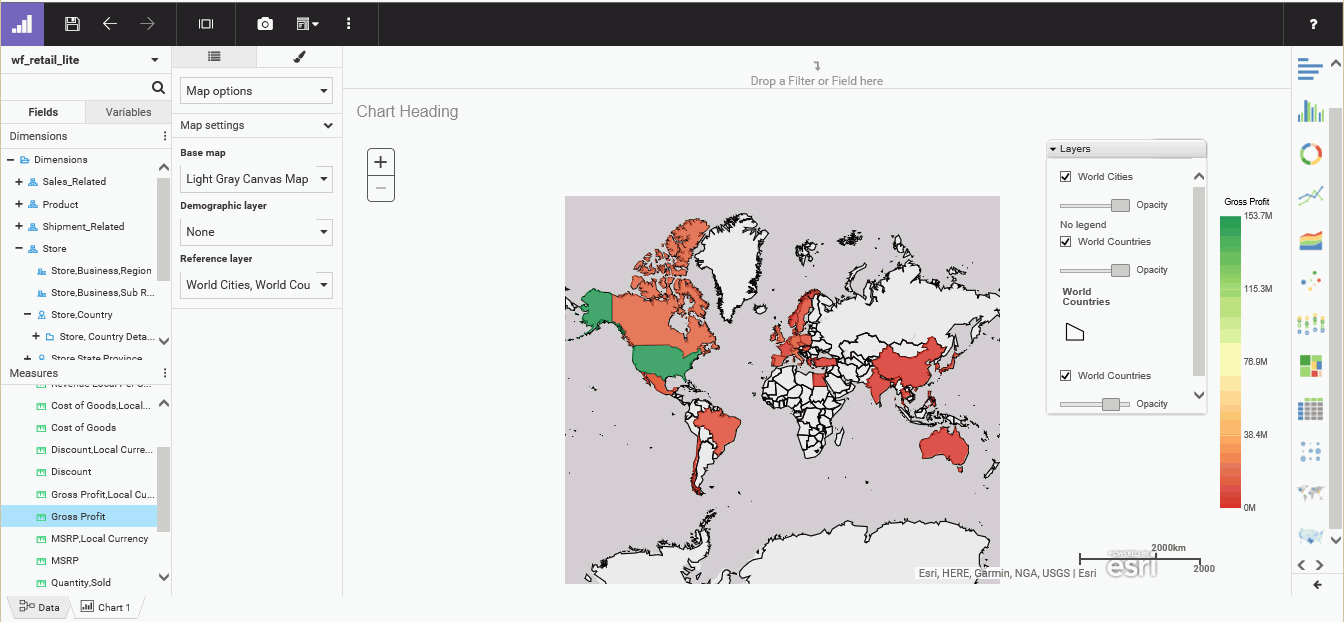Open the Base map dropdown
Image resolution: width=1344 pixels, height=622 pixels.
click(256, 179)
